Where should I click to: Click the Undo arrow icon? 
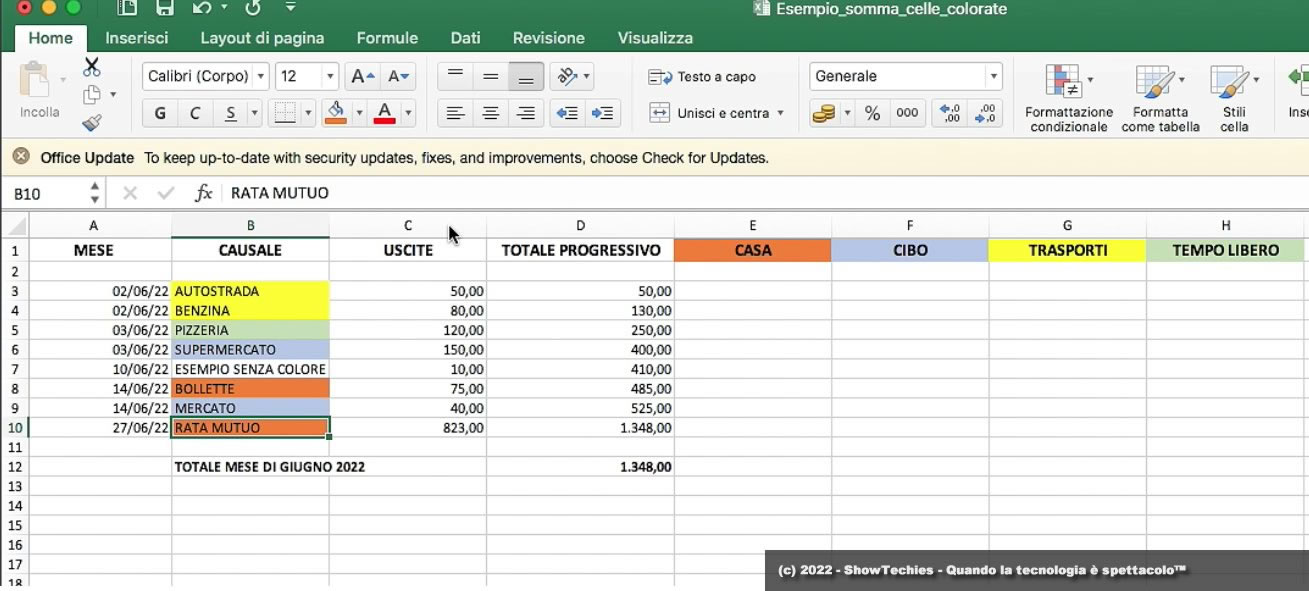[201, 8]
